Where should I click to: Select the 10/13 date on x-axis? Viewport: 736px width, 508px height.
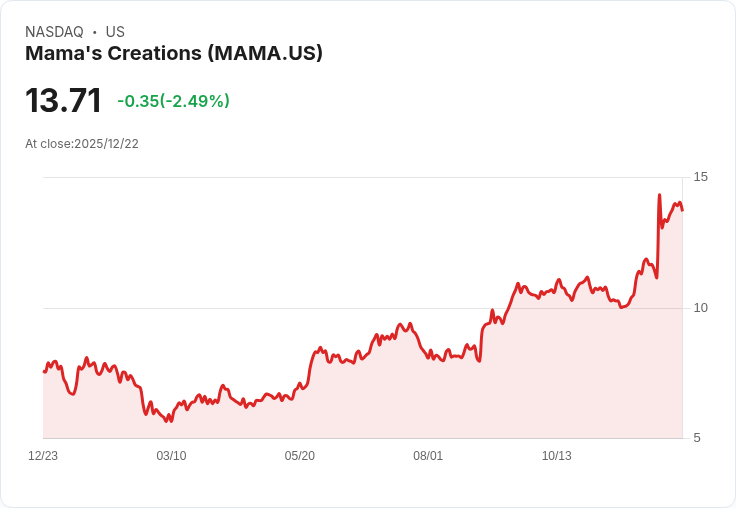tap(556, 456)
